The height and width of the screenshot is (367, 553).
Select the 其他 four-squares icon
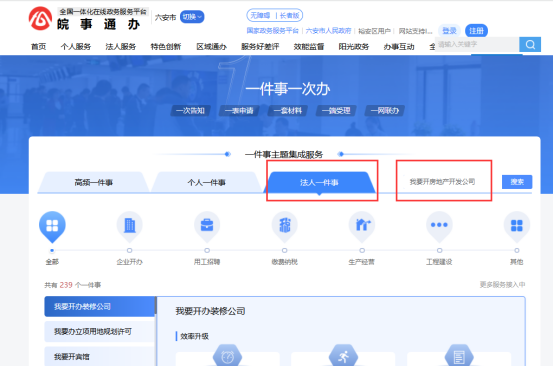pos(517,226)
